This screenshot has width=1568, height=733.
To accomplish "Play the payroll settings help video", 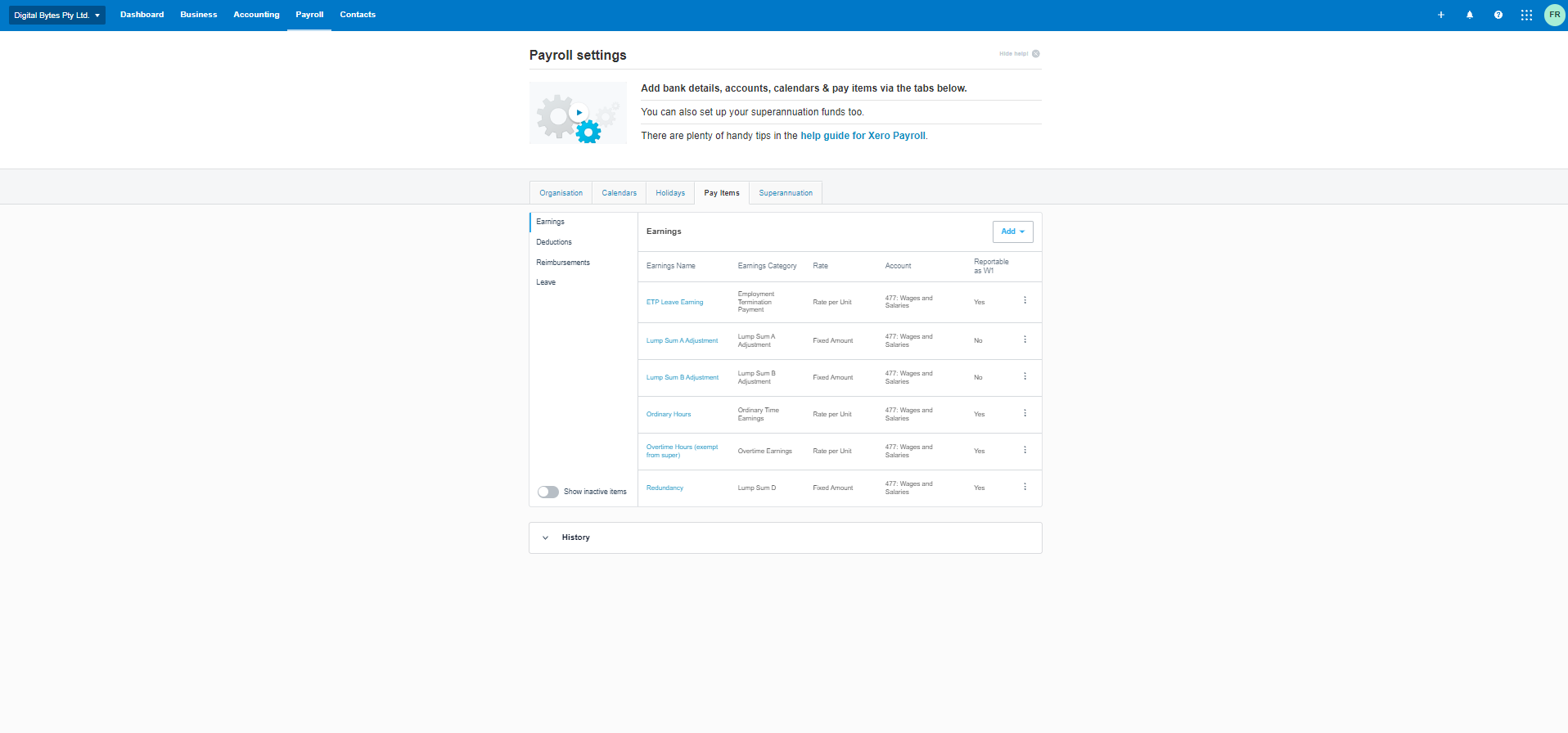I will coord(579,113).
